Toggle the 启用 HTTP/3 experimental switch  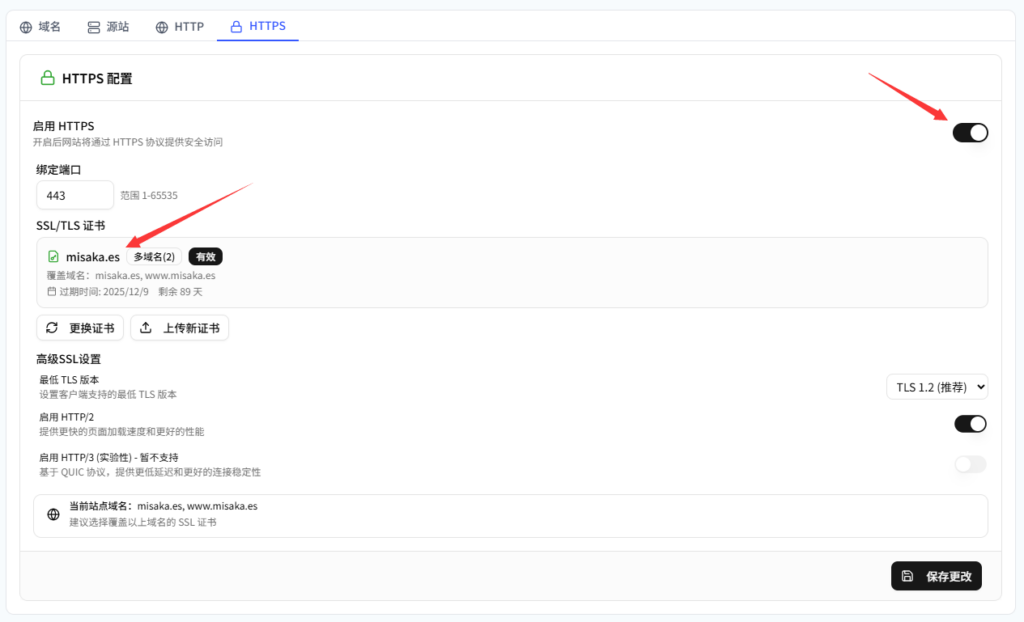point(970,464)
